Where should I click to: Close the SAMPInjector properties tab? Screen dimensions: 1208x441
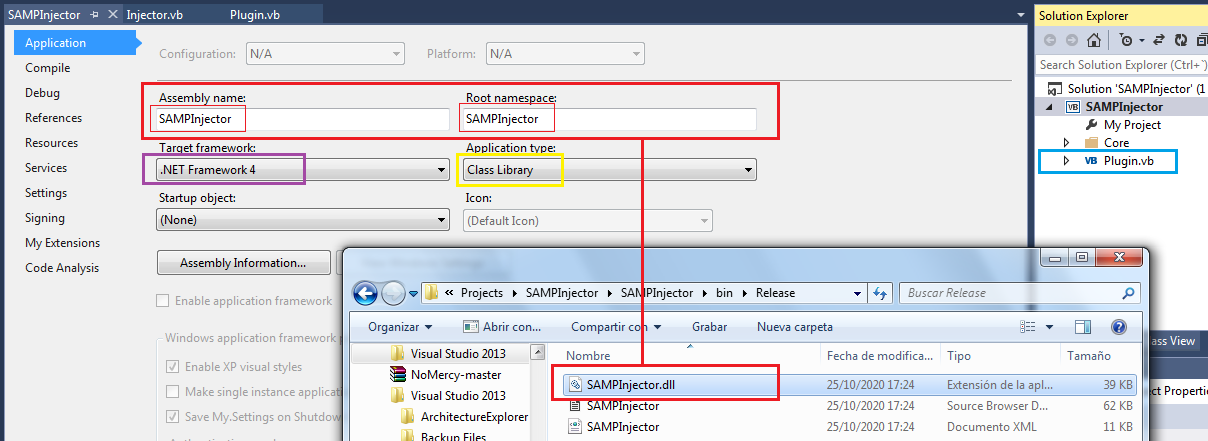point(111,16)
